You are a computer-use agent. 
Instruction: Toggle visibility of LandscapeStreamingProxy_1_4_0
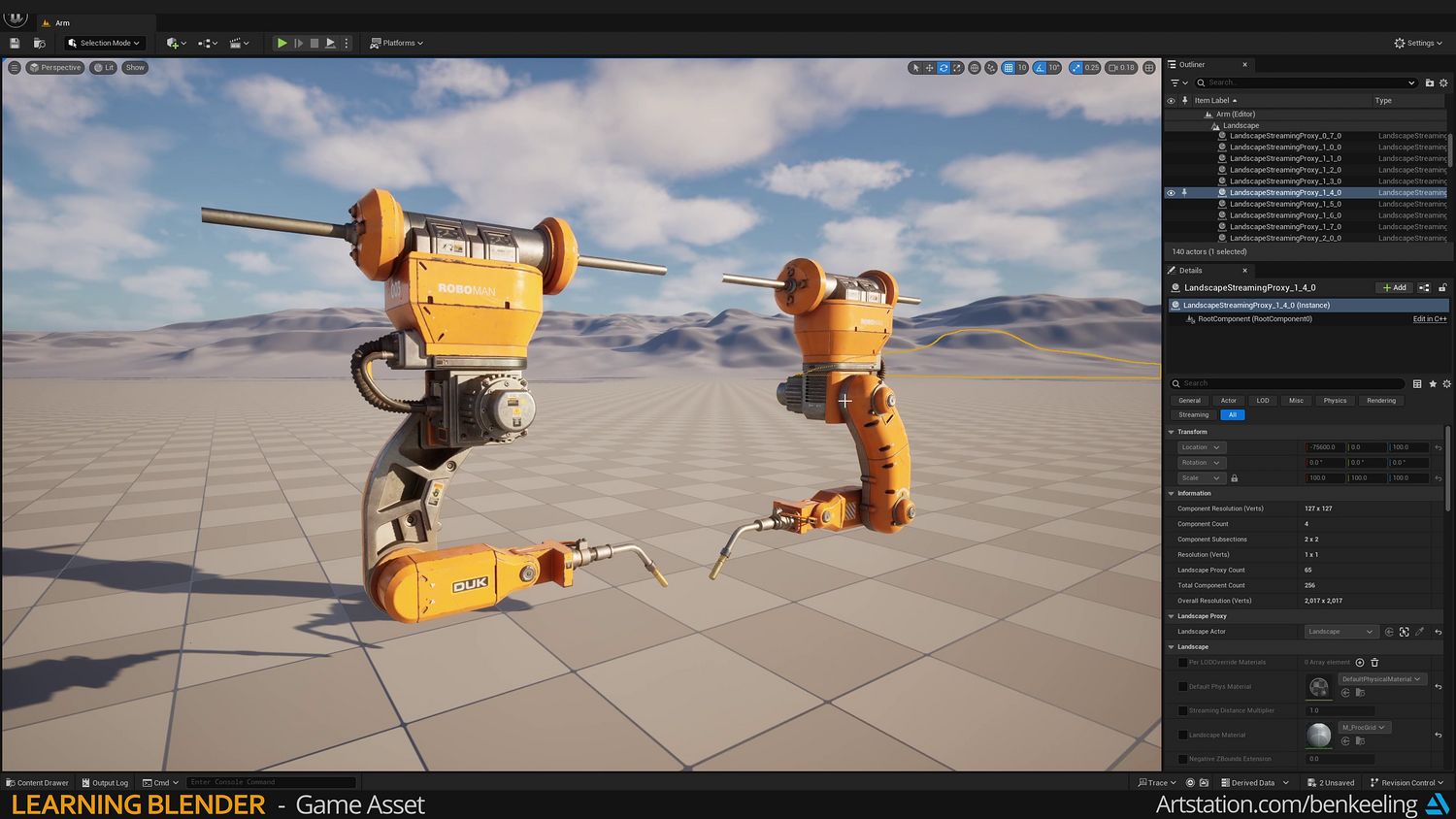pos(1171,193)
